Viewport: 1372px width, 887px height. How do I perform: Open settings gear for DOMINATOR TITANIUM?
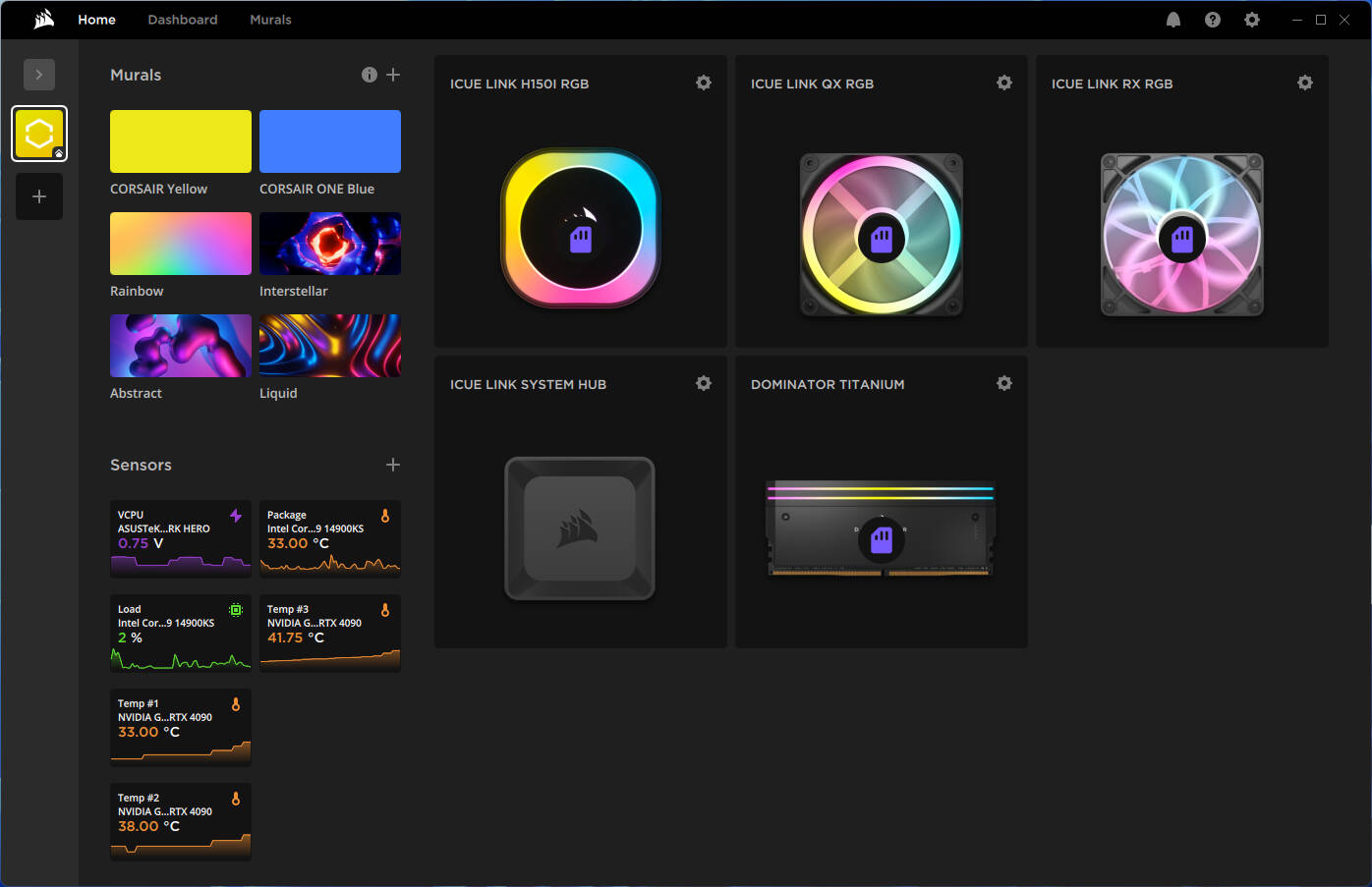point(1004,383)
